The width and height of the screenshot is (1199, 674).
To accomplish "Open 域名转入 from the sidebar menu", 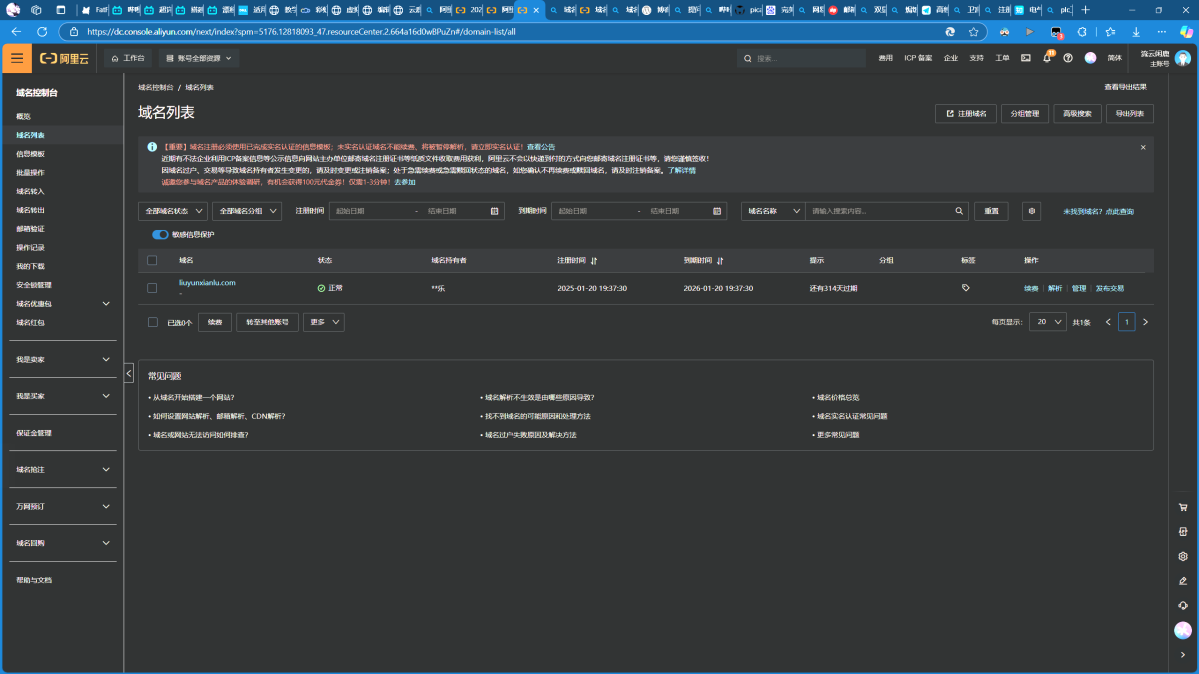I will click(31, 191).
